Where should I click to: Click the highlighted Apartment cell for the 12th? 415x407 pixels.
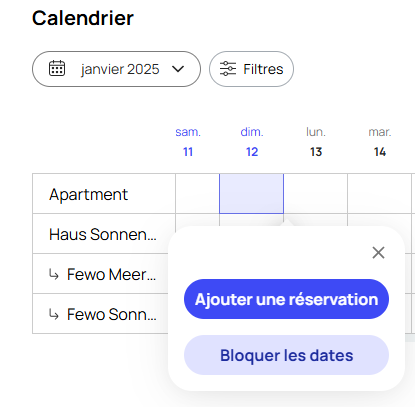pyautogui.click(x=251, y=193)
